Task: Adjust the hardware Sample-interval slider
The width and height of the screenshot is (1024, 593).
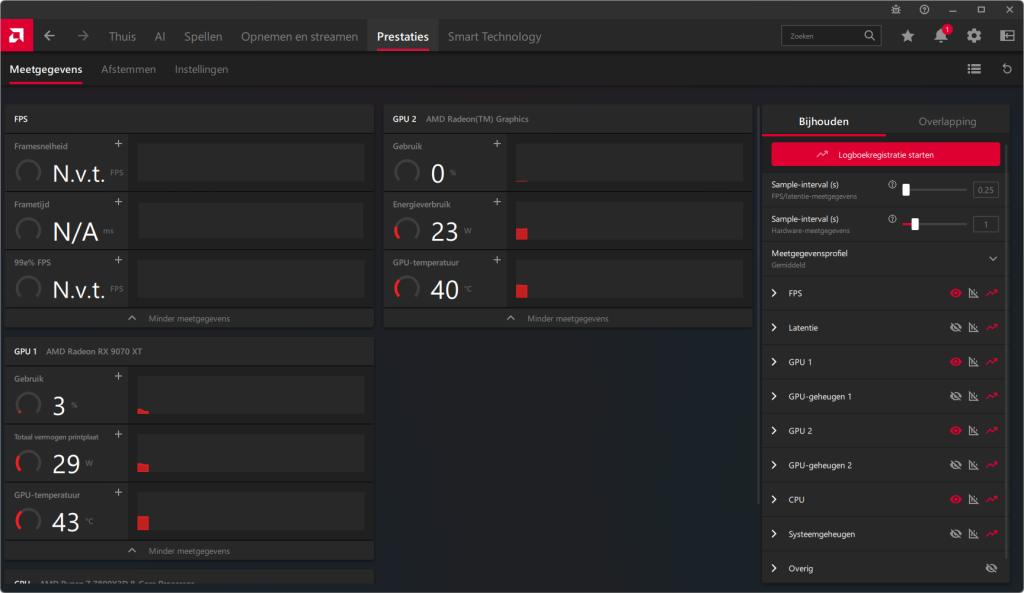Action: 914,224
